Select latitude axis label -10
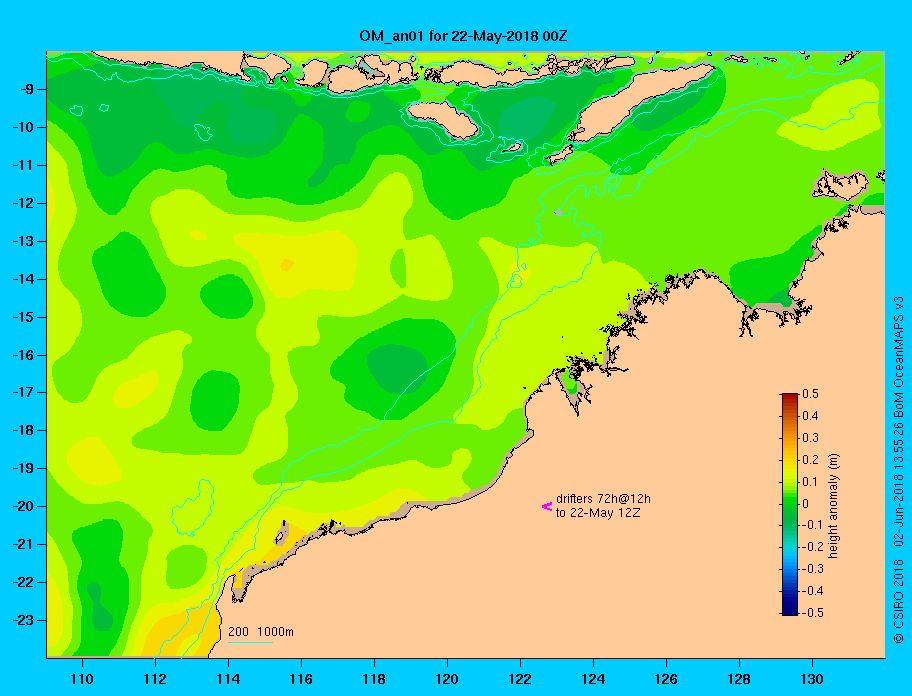The width and height of the screenshot is (912, 696). 22,127
